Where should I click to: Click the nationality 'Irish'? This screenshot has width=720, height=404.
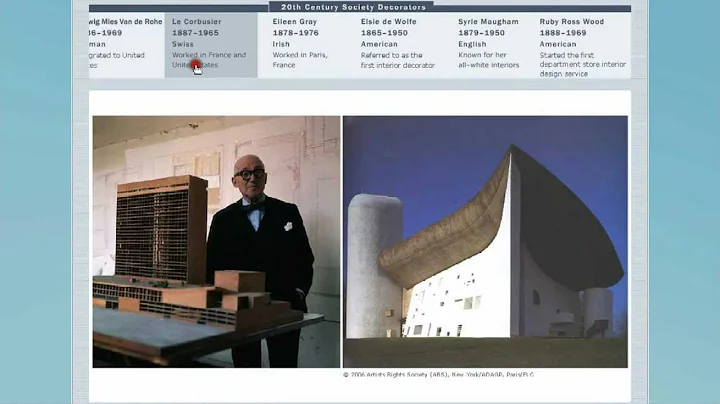[281, 44]
